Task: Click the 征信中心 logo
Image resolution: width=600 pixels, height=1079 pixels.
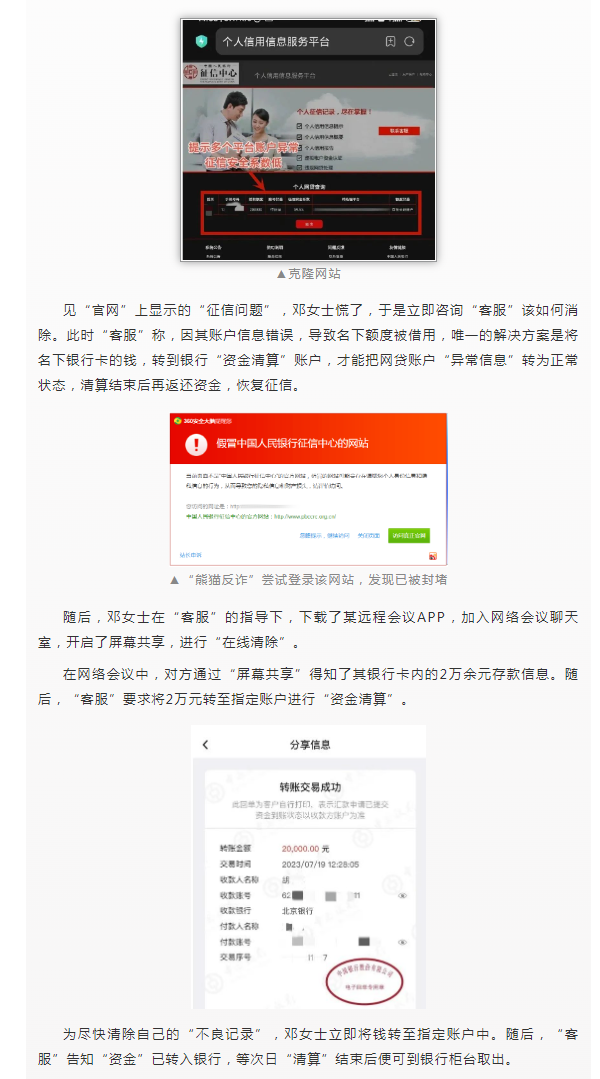Action: pos(211,73)
